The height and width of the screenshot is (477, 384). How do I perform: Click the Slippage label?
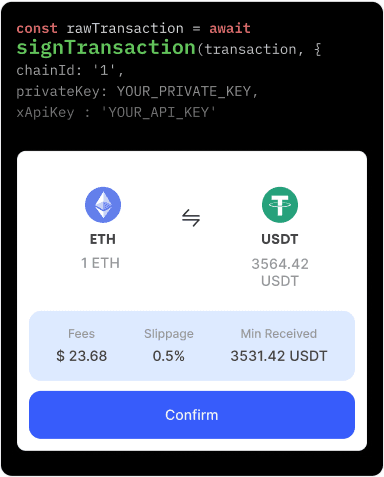[169, 334]
